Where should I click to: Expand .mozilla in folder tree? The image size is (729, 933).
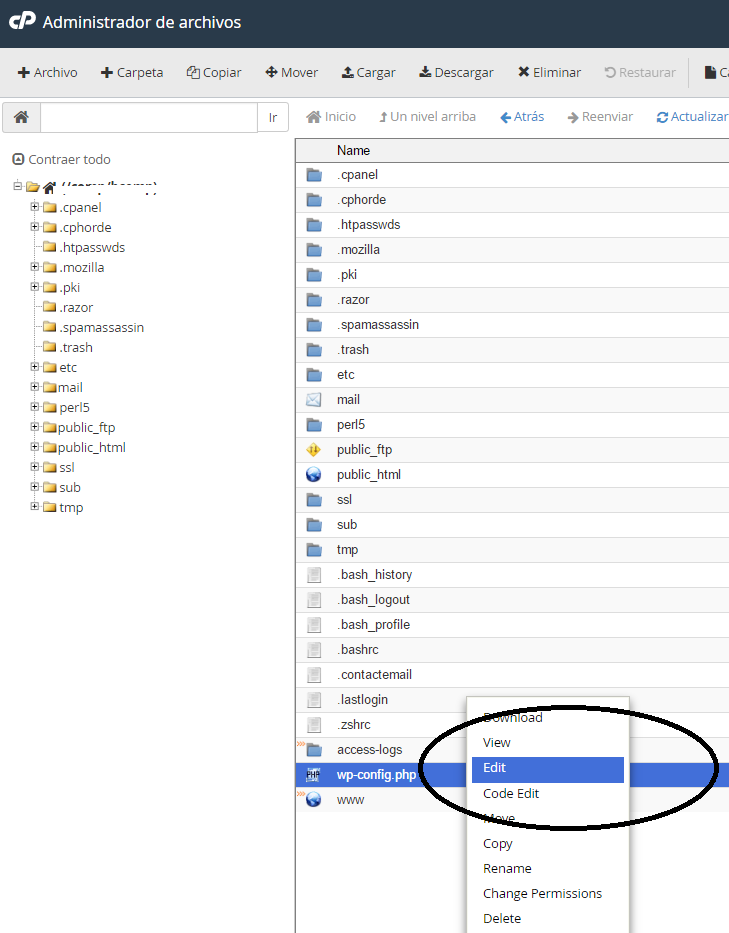pyautogui.click(x=35, y=267)
